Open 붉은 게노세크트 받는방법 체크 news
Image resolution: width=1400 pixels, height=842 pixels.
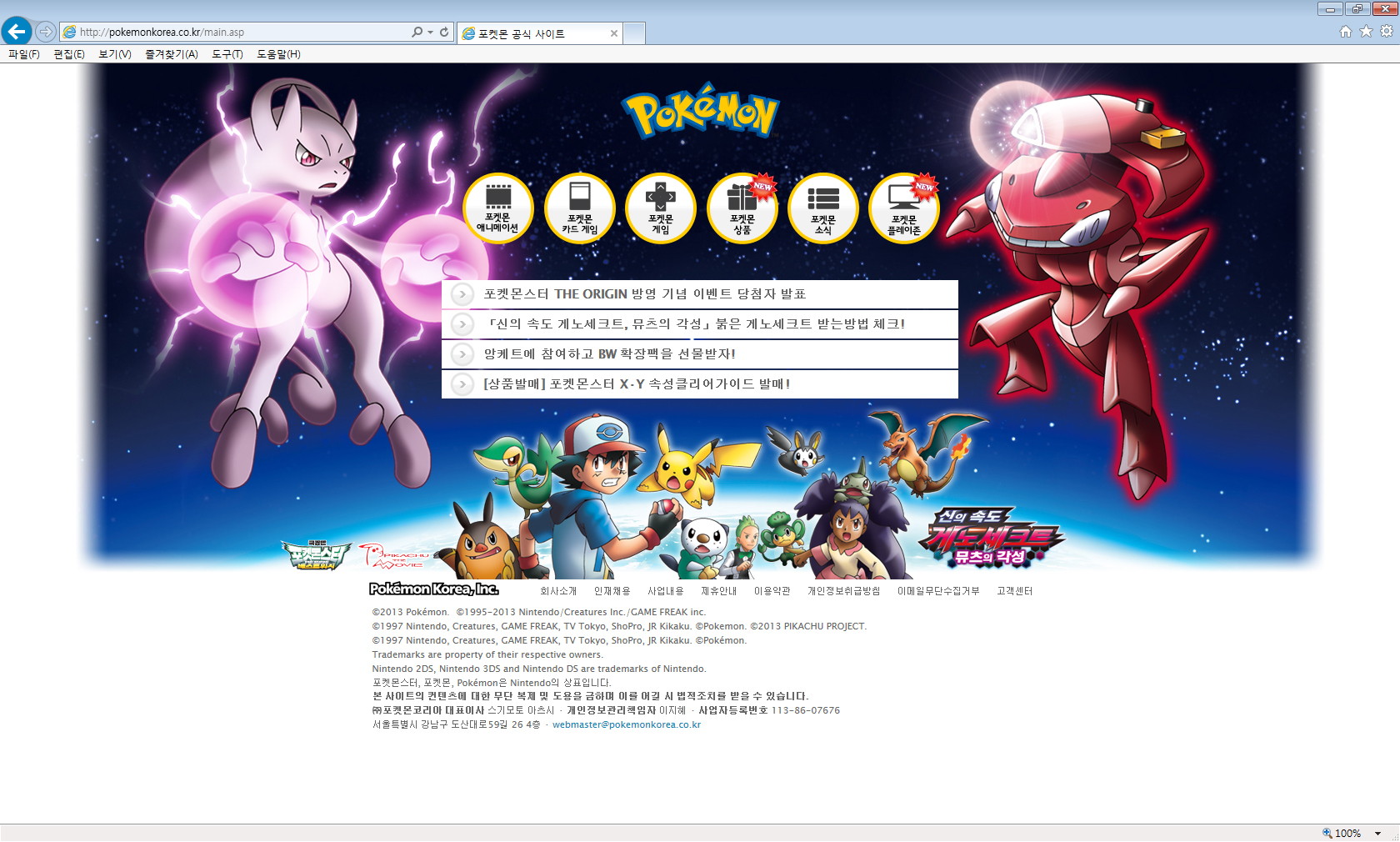(695, 324)
